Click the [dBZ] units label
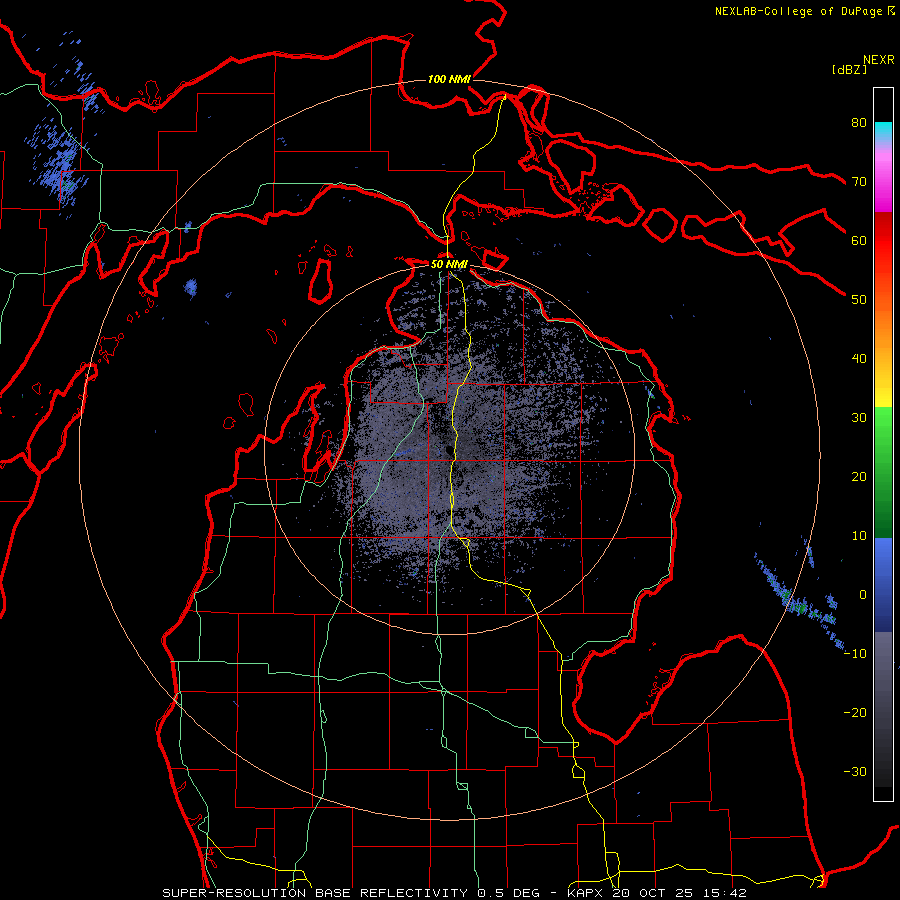The height and width of the screenshot is (900, 900). [x=849, y=69]
